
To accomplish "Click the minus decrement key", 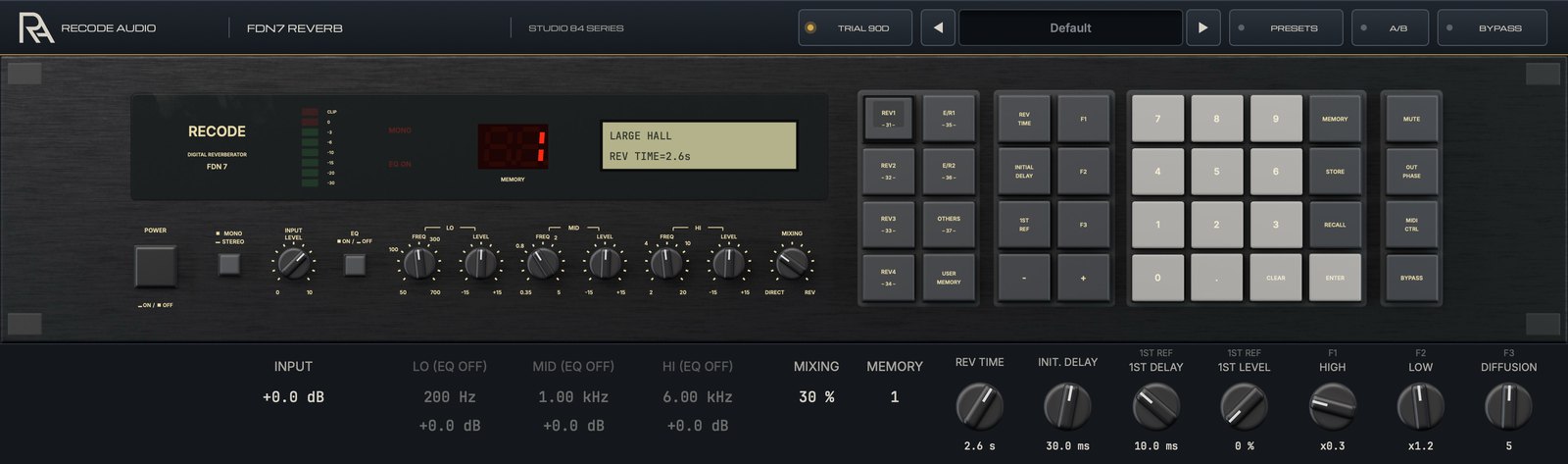I will [x=1024, y=278].
